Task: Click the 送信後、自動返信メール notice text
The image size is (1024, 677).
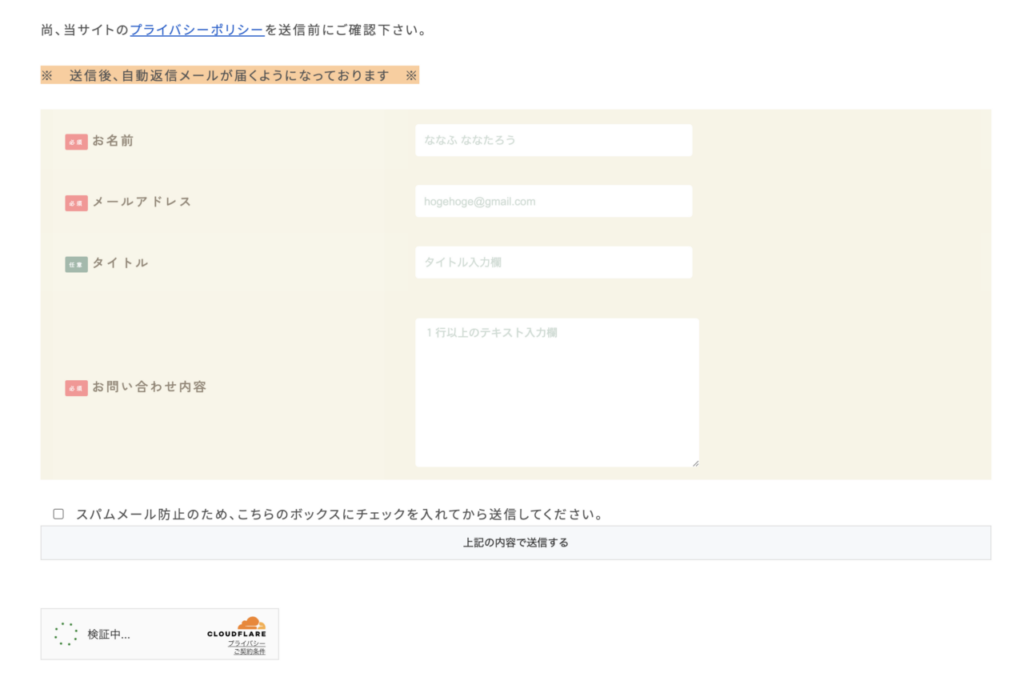Action: click(229, 76)
